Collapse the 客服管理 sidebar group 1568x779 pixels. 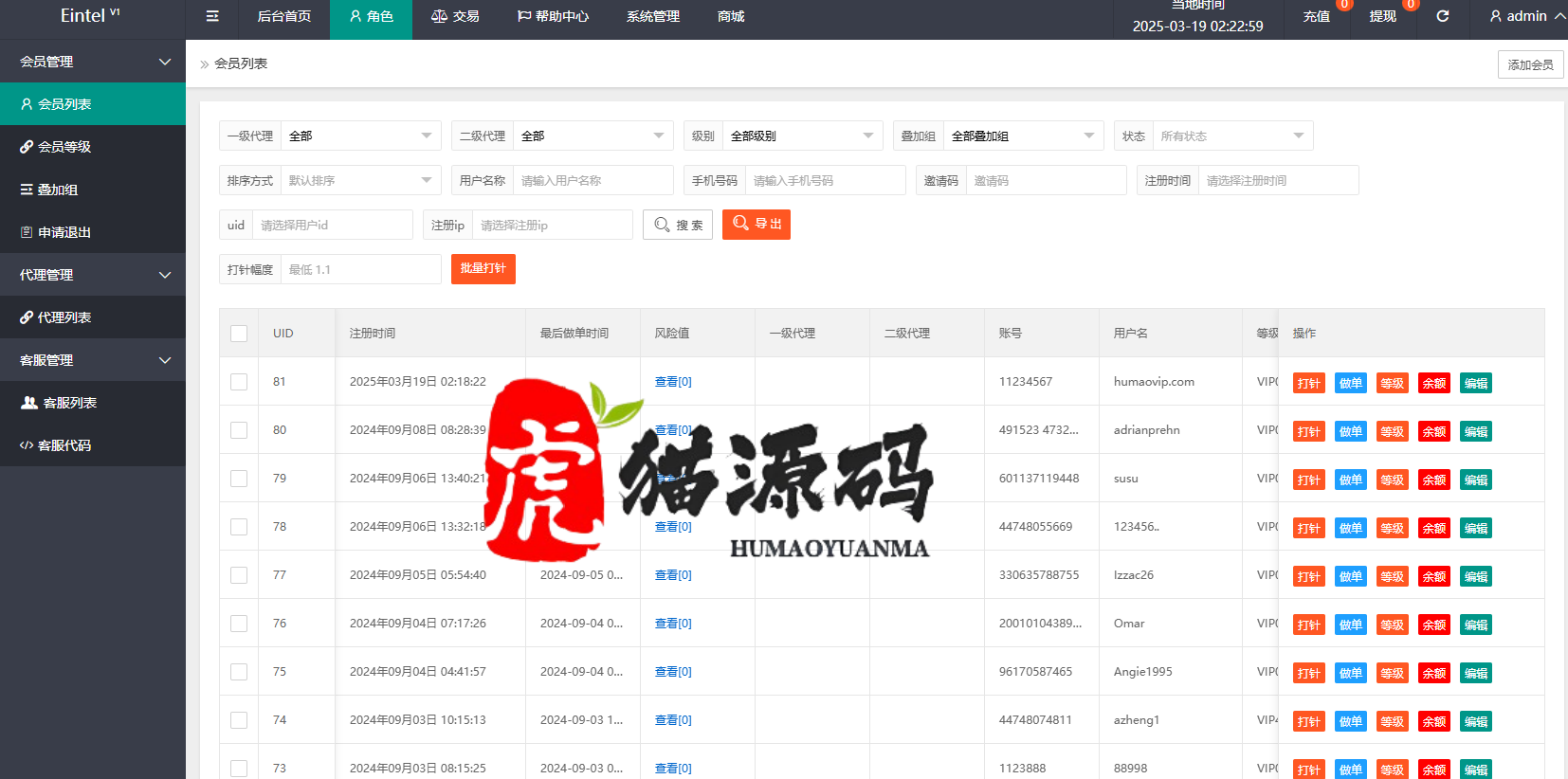[x=93, y=360]
